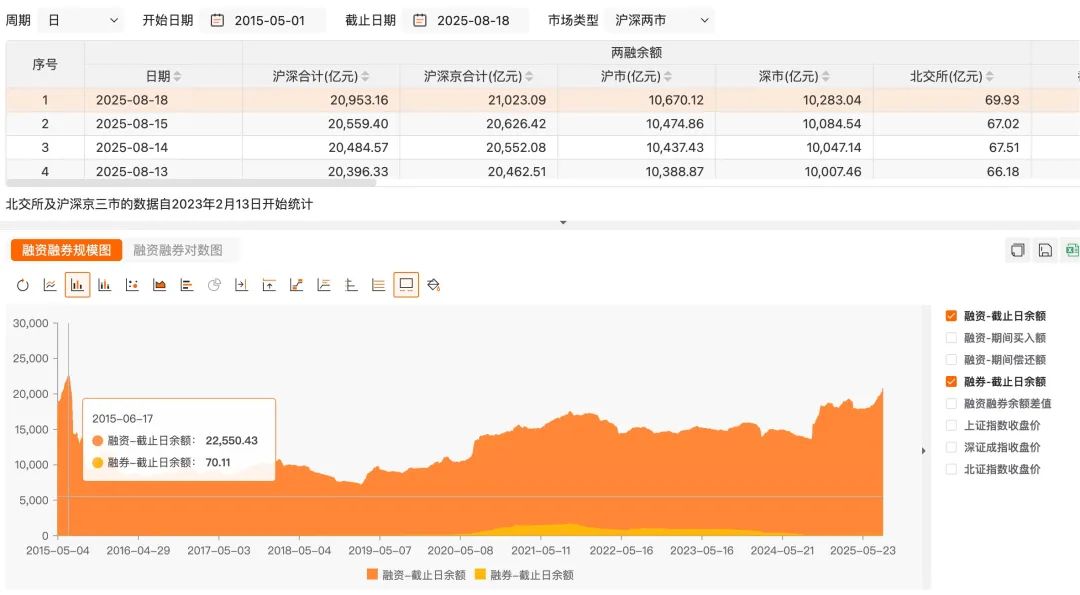The height and width of the screenshot is (595, 1080).
Task: Click the cell value 10,047.14
Action: click(x=833, y=147)
